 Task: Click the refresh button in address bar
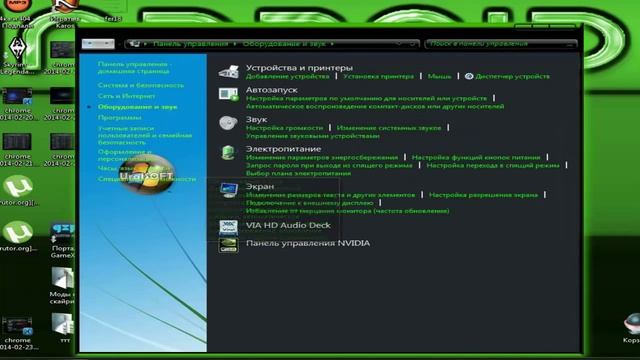tap(413, 44)
